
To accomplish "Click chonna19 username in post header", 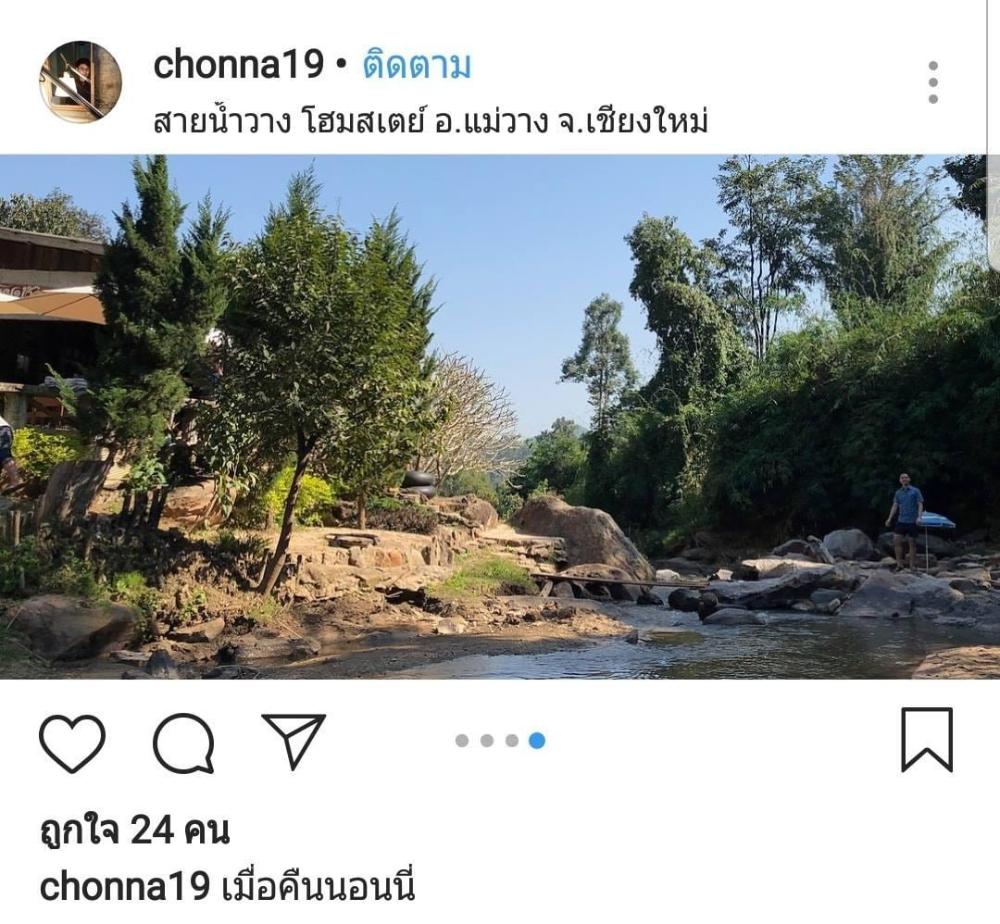I will coord(239,65).
